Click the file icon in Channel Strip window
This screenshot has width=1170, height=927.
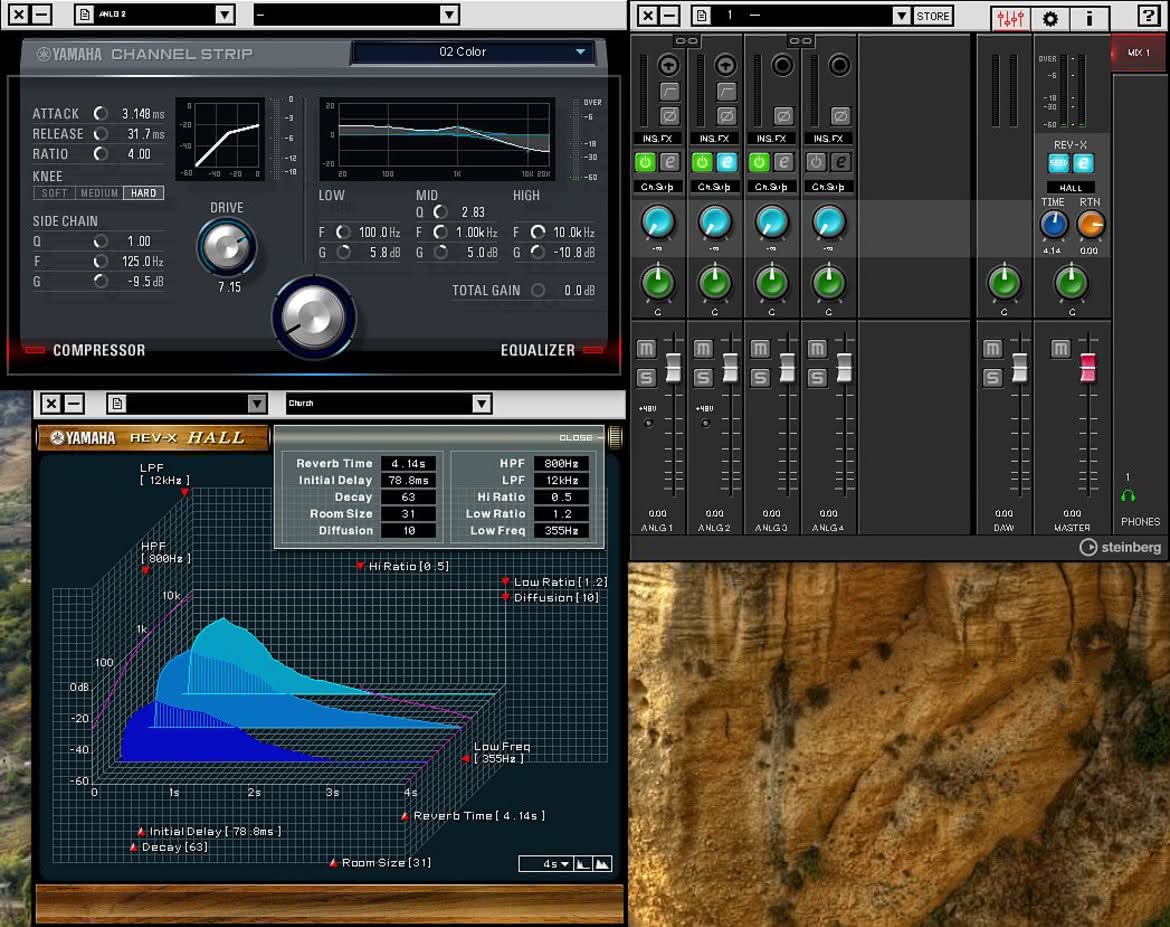(84, 14)
